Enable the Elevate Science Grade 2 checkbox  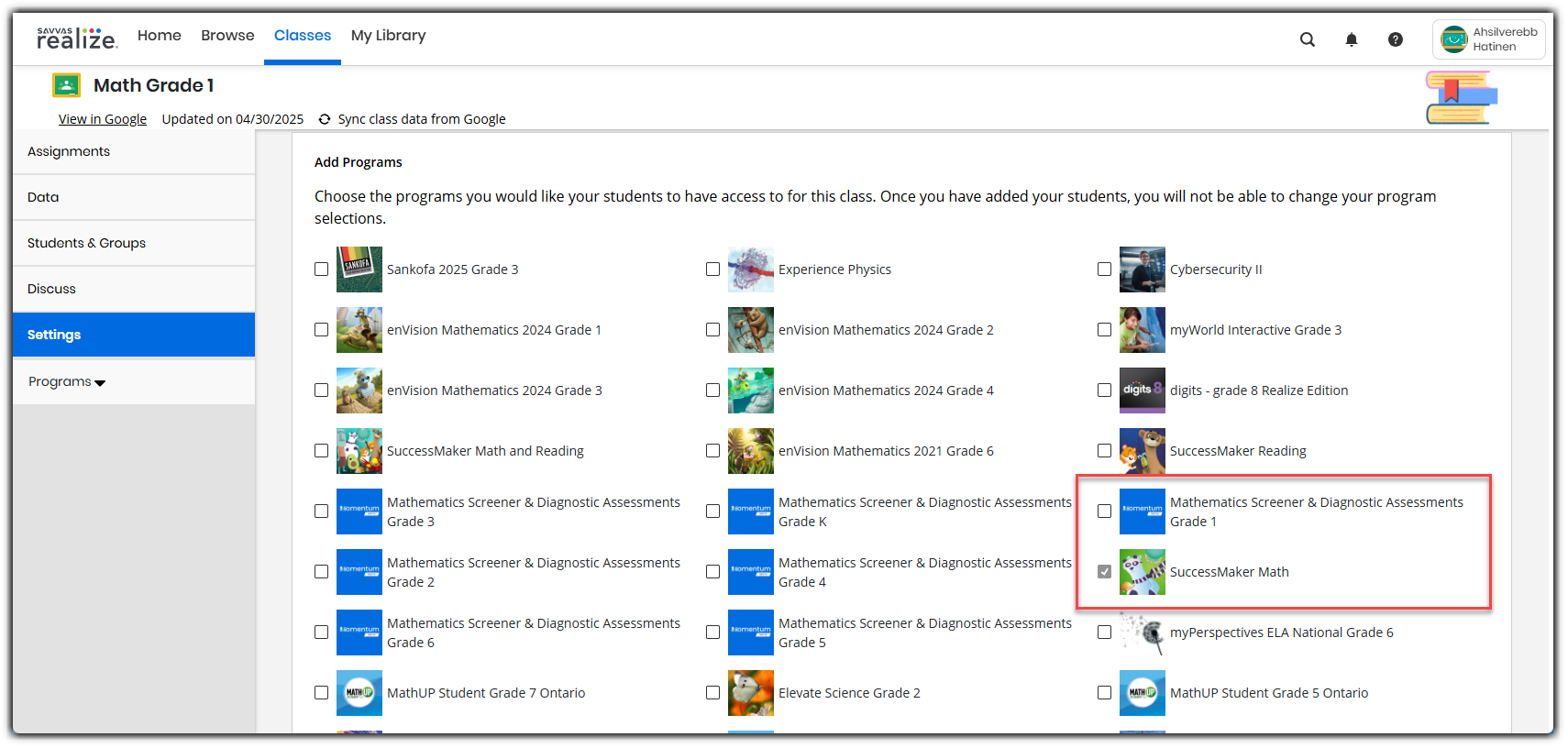click(x=712, y=693)
